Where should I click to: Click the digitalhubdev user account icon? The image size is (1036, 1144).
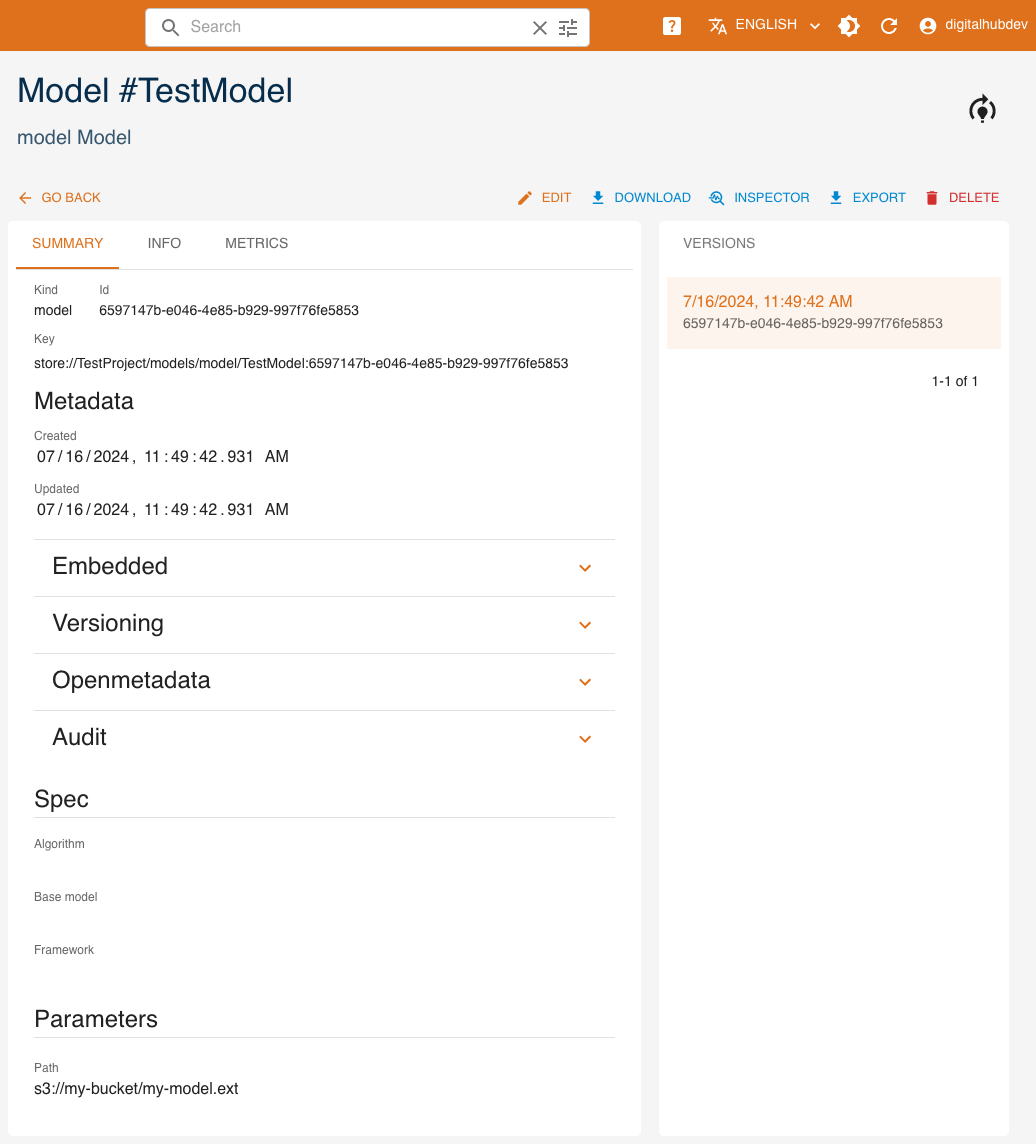coord(928,26)
